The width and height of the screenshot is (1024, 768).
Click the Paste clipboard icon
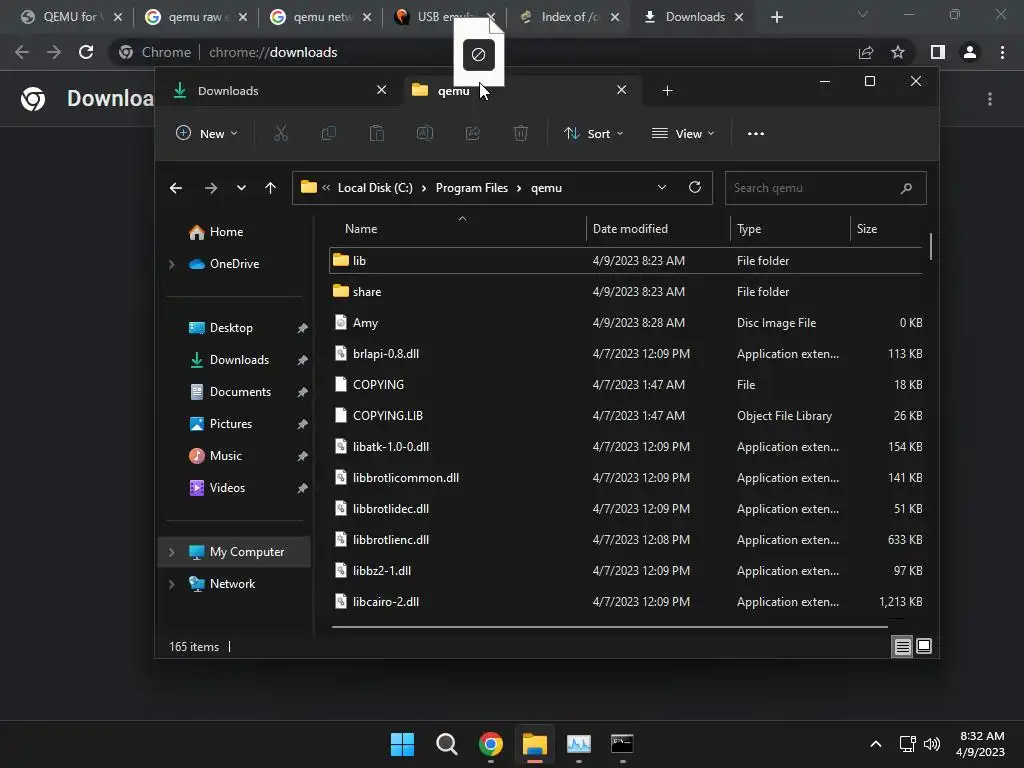point(377,133)
